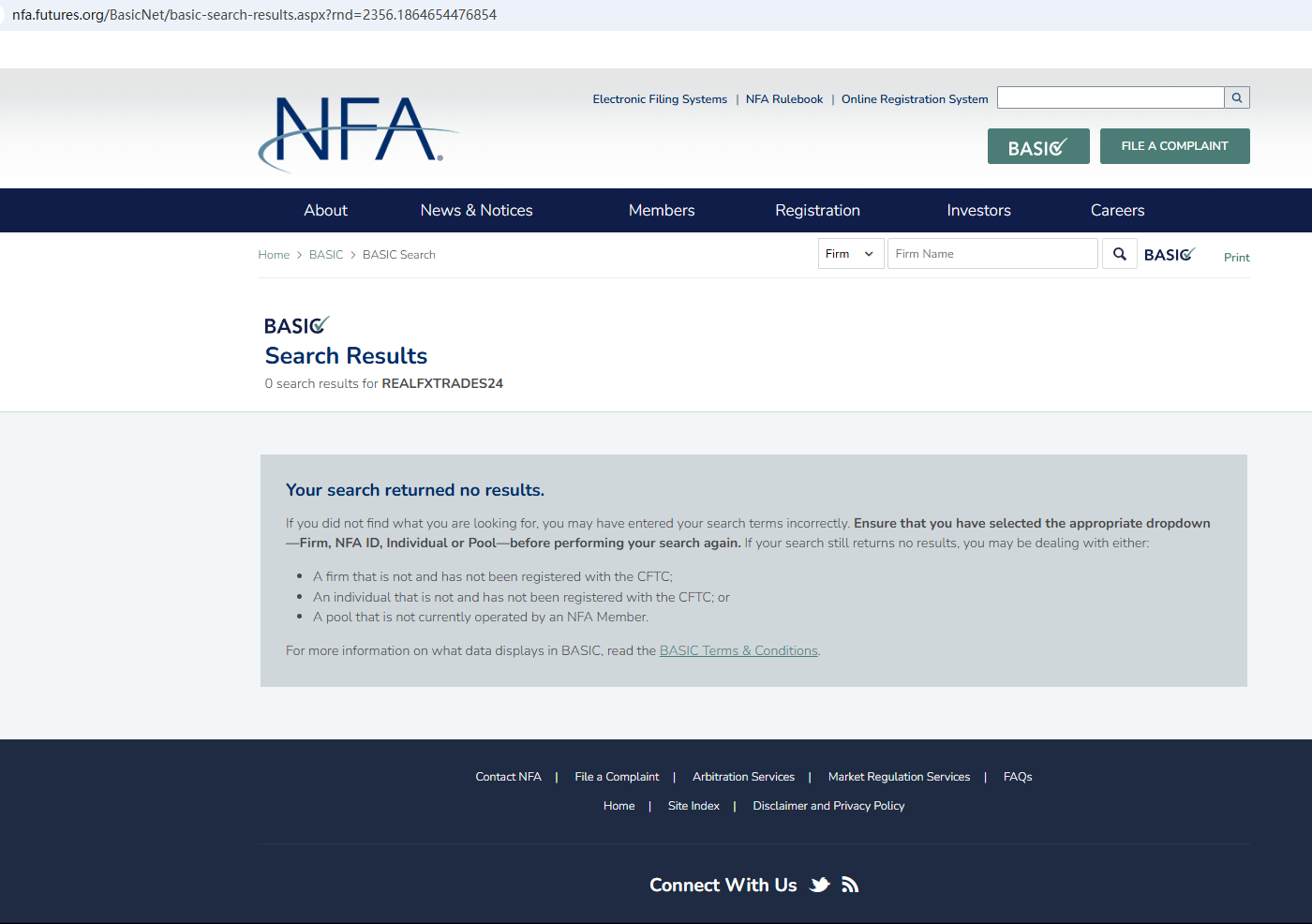
Task: Click File a Complaint footer link
Action: [617, 777]
